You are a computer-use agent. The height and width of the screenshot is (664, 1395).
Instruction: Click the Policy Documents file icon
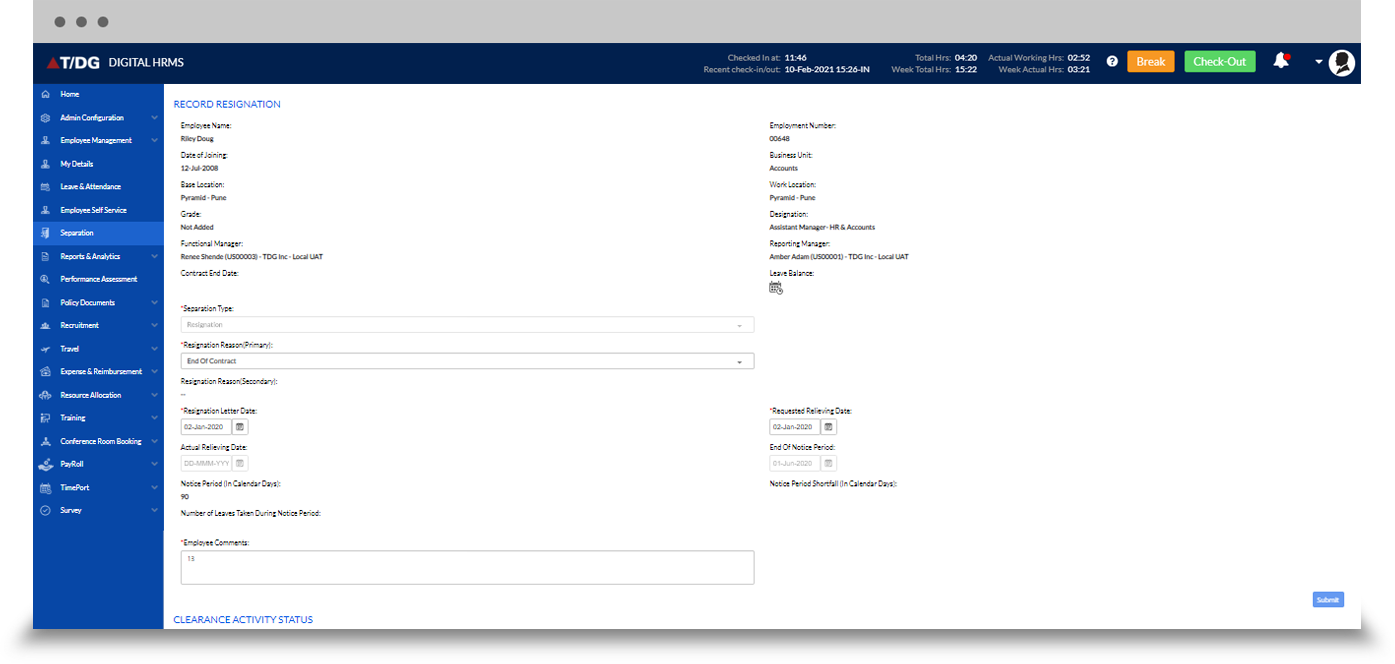click(x=45, y=302)
